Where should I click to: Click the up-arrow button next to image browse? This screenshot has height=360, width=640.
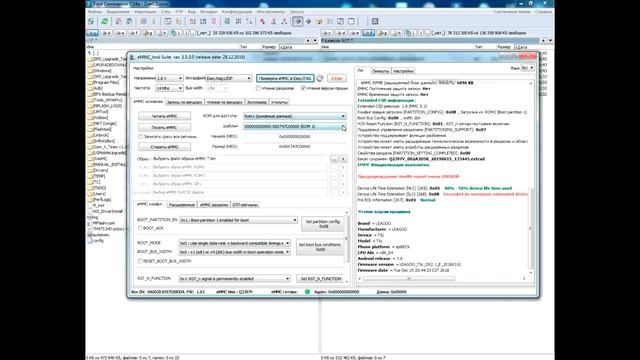tap(343, 159)
